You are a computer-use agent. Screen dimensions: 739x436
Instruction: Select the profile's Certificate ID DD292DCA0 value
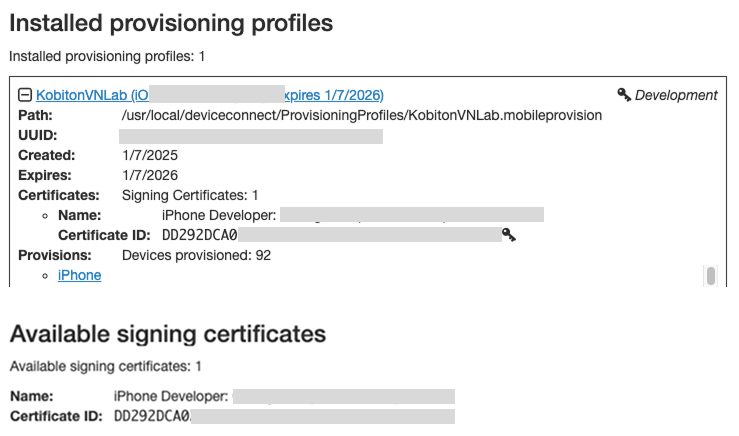pyautogui.click(x=199, y=235)
